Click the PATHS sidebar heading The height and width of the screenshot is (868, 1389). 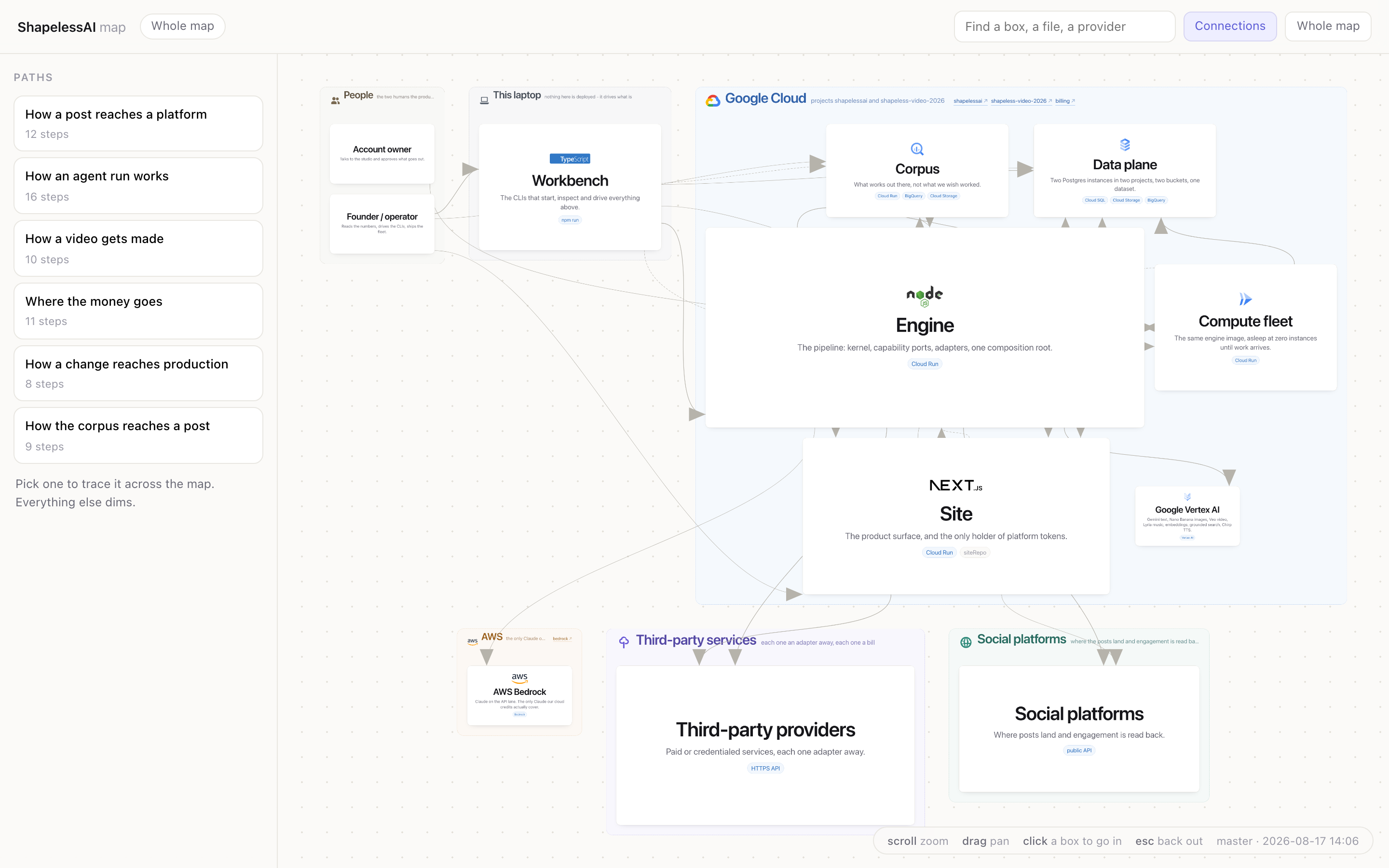pyautogui.click(x=33, y=78)
